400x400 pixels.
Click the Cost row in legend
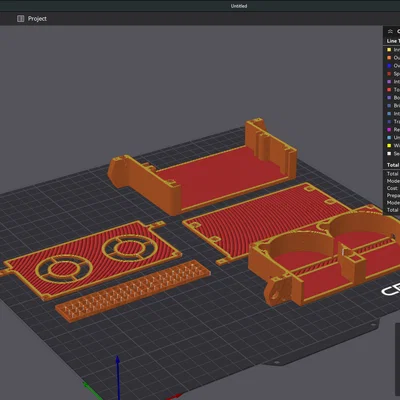393,188
